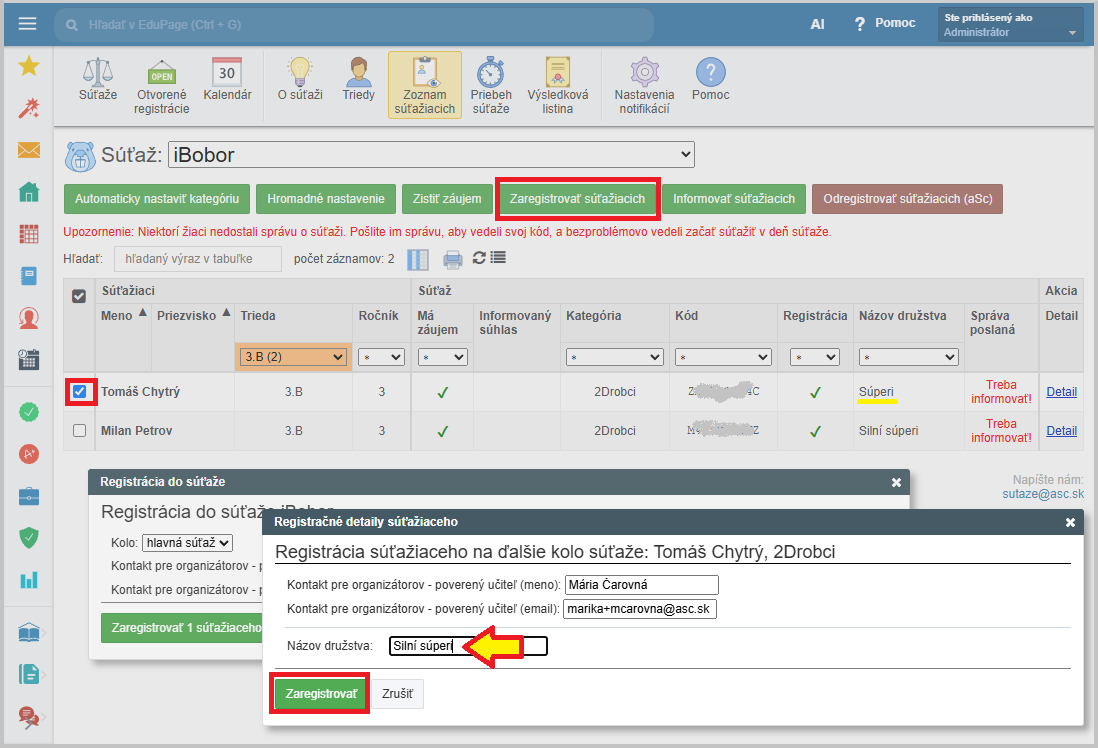Check the checkbox for Milan Petrov
This screenshot has width=1098, height=748.
[80, 431]
